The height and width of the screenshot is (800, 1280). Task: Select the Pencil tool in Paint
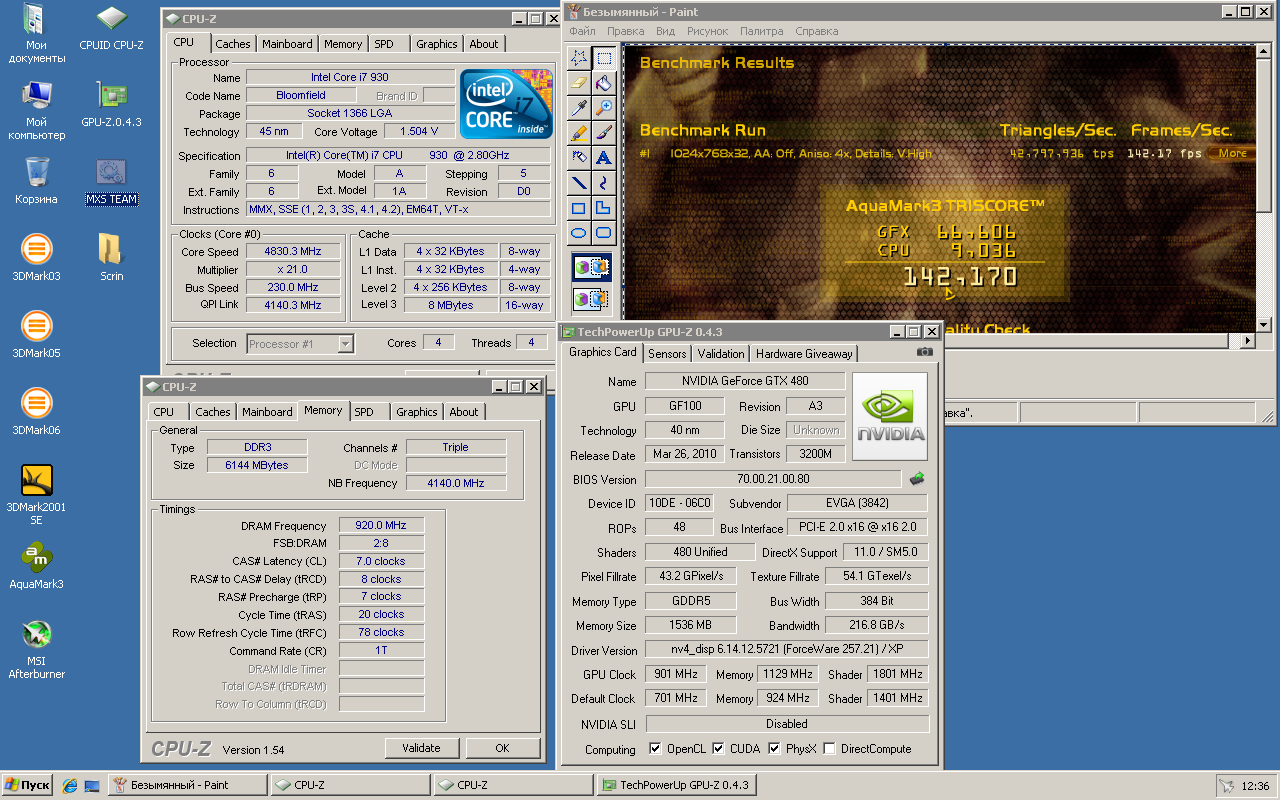click(579, 133)
